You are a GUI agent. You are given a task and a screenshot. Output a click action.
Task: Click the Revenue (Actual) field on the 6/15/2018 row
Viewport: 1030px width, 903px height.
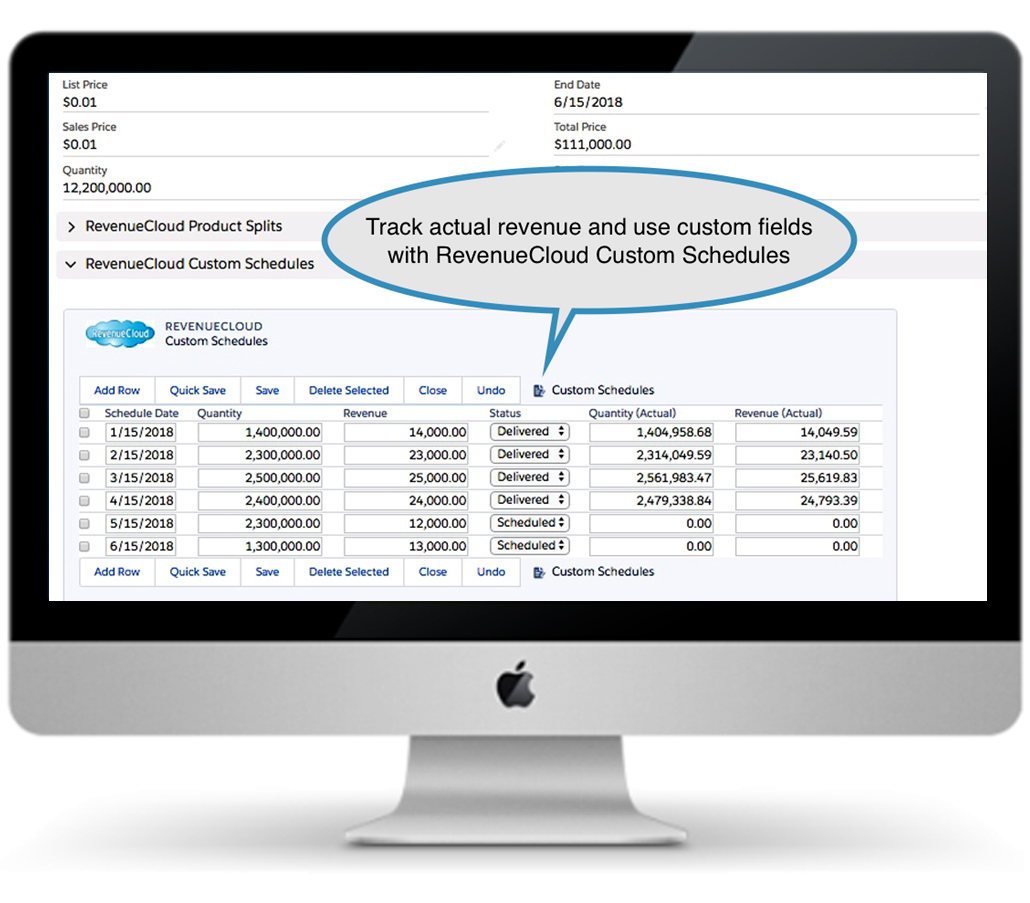point(797,546)
